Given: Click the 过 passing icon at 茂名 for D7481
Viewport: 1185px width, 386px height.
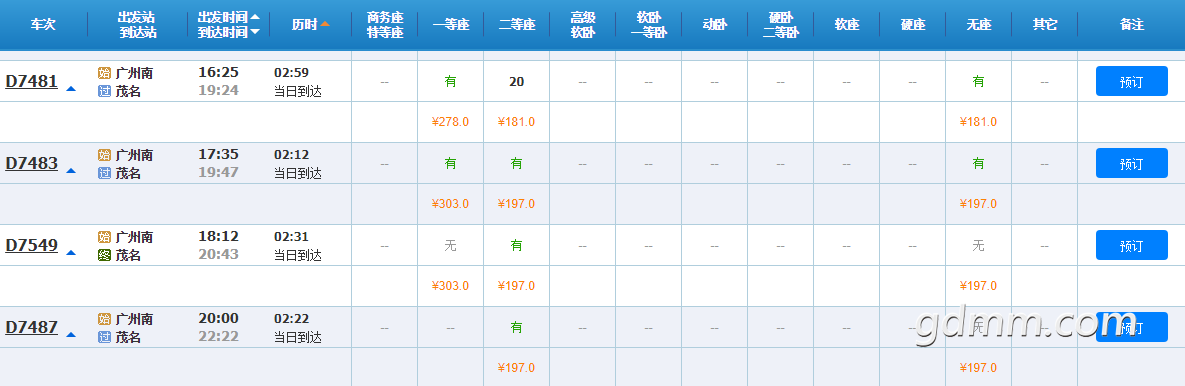Looking at the screenshot, I should [104, 91].
